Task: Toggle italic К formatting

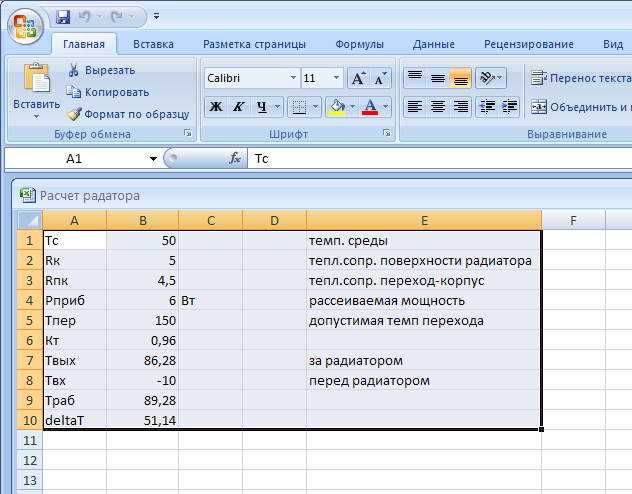Action: 239,107
